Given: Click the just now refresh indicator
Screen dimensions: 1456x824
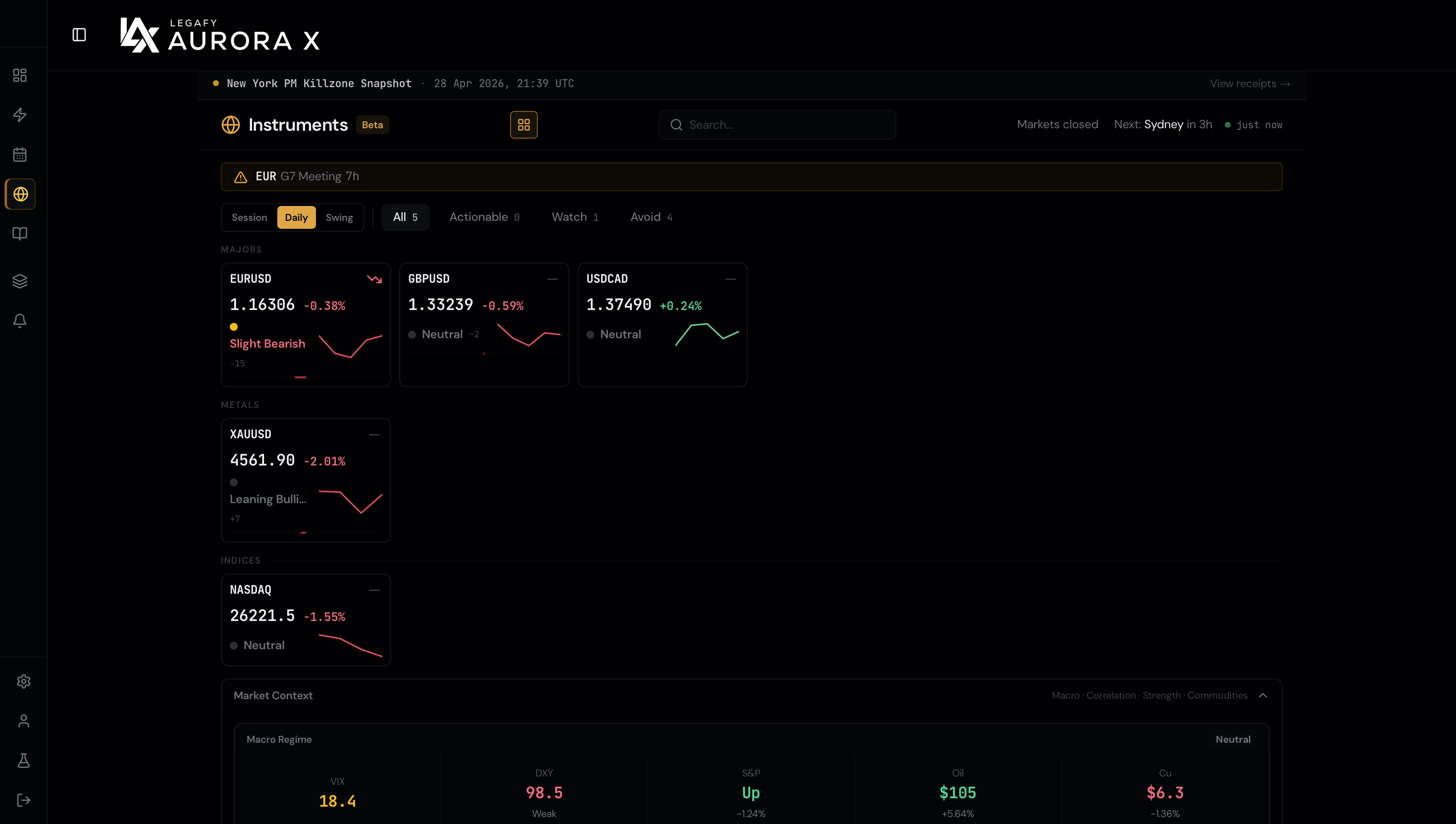Looking at the screenshot, I should tap(1253, 125).
